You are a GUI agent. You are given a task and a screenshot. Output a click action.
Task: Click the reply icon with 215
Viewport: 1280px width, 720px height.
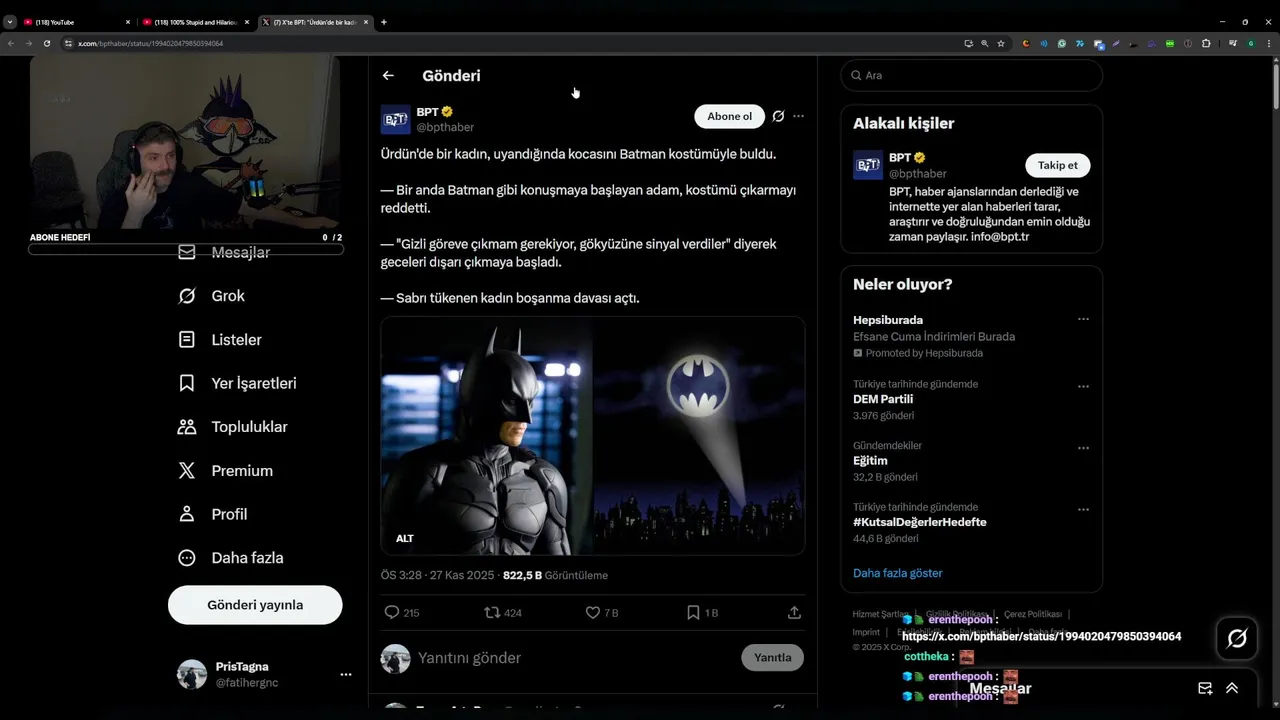(392, 612)
